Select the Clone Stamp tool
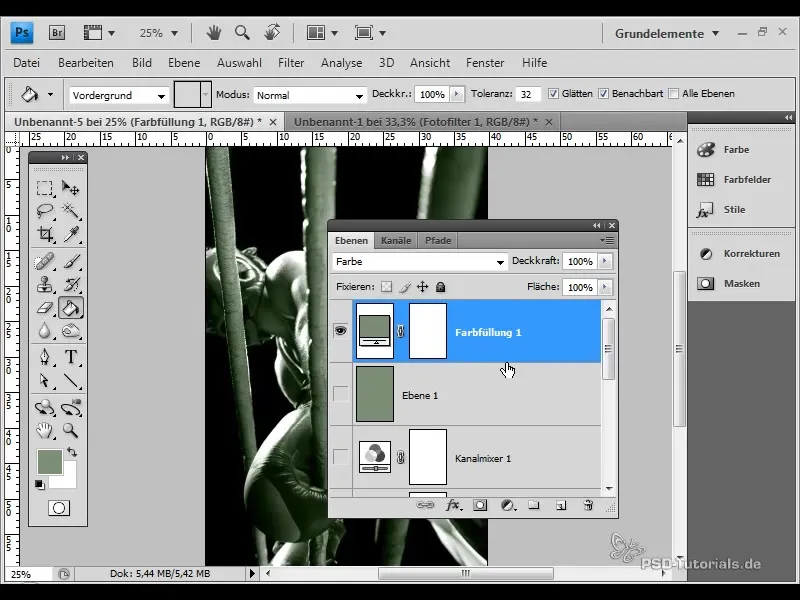The image size is (800, 600). tap(45, 284)
